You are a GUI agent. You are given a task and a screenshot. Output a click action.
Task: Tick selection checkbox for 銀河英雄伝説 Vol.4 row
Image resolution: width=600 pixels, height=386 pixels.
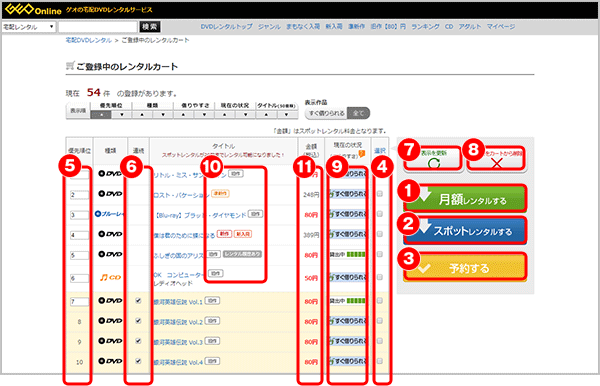(380, 361)
